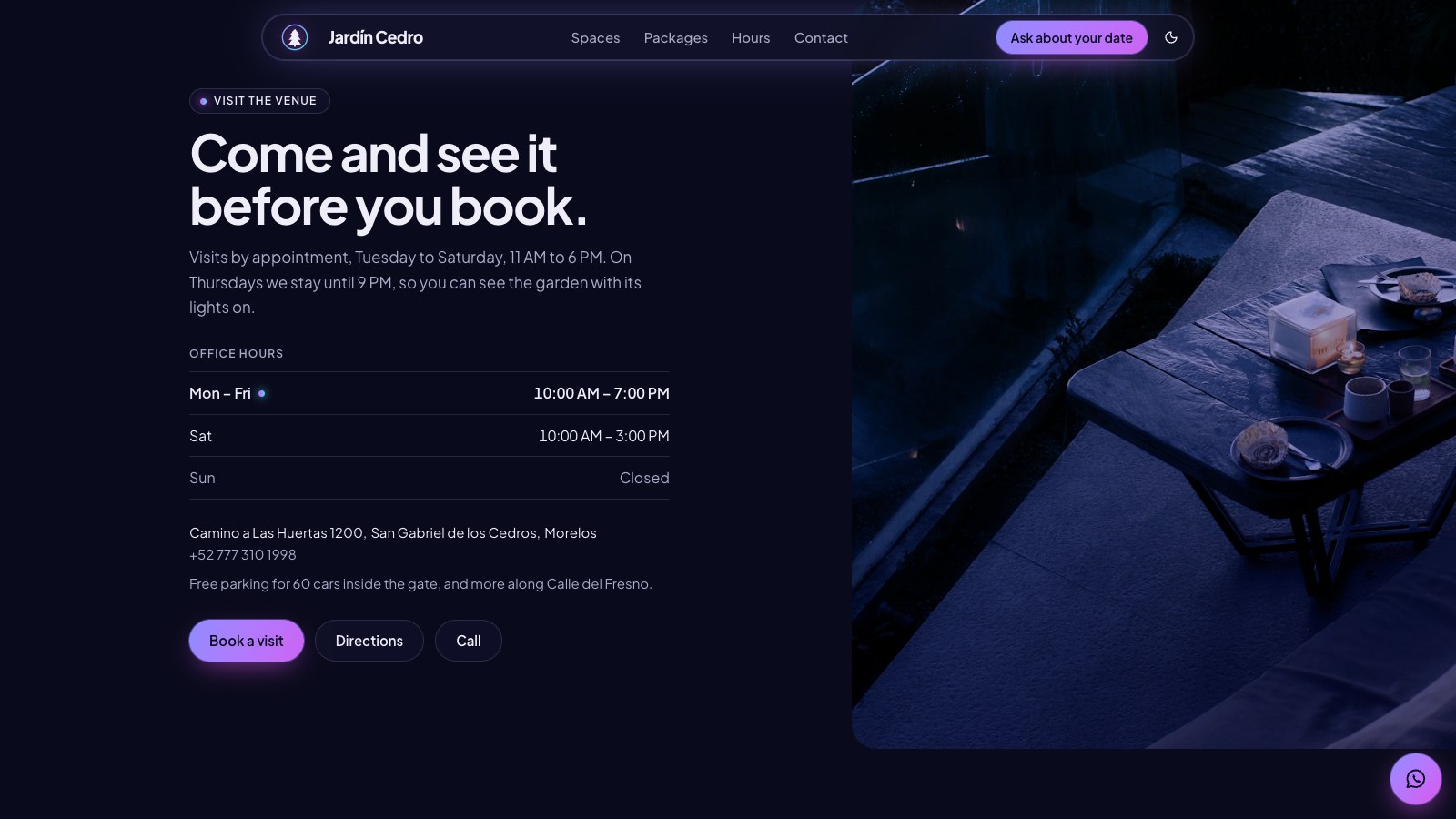Screen dimensions: 1456x819
Task: Click the Call button
Action: pos(468,641)
